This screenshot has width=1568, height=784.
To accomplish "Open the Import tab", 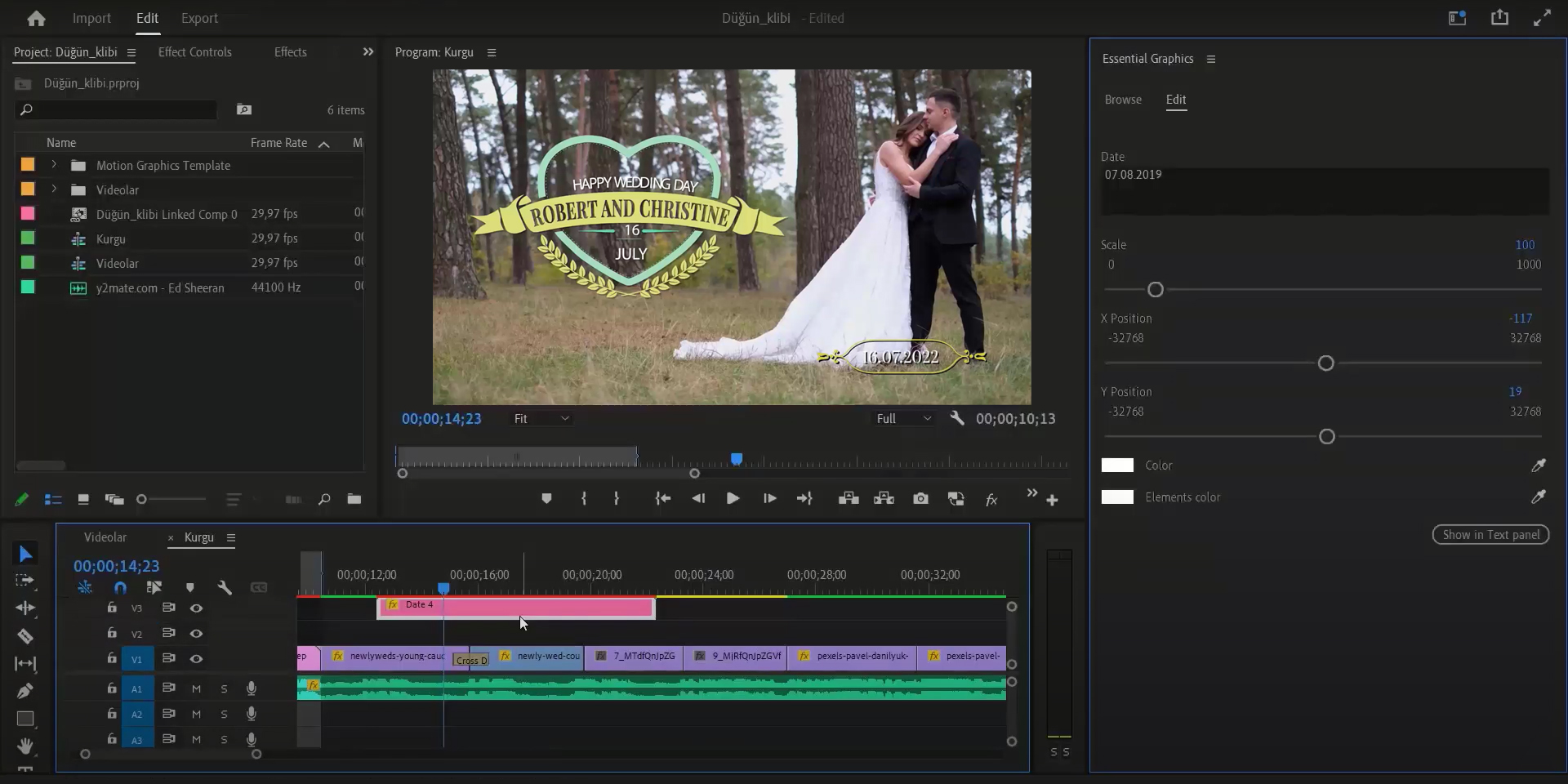I will click(91, 18).
